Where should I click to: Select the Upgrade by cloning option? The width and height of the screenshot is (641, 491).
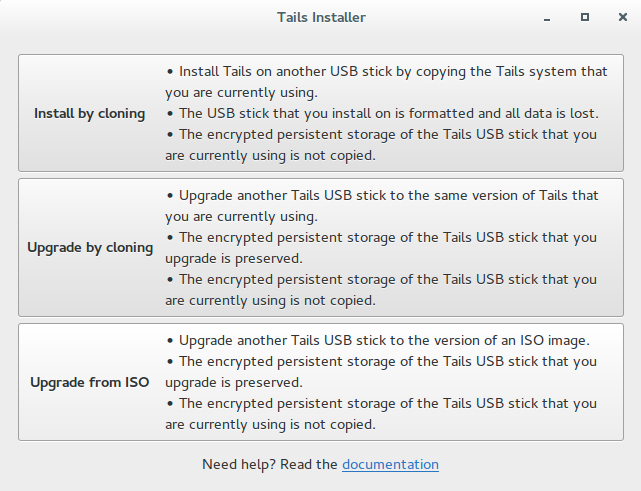coord(90,247)
